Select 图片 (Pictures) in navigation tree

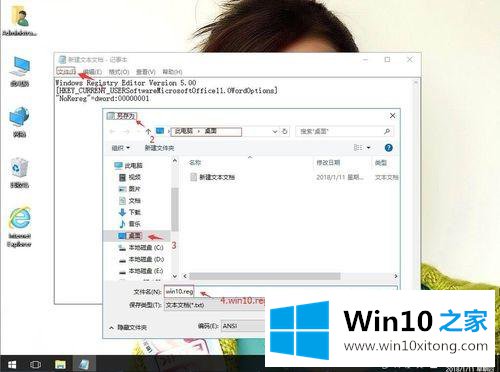[130, 189]
